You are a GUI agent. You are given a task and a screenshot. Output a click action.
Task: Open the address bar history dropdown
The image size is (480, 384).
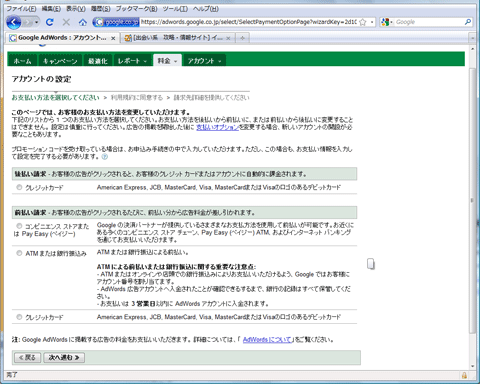click(372, 22)
